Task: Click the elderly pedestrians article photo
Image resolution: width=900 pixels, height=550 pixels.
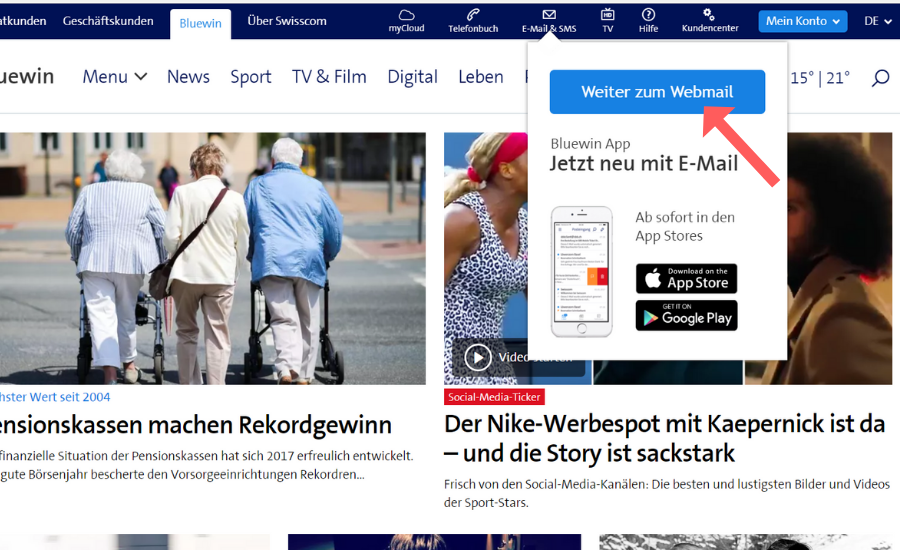Action: [x=212, y=258]
